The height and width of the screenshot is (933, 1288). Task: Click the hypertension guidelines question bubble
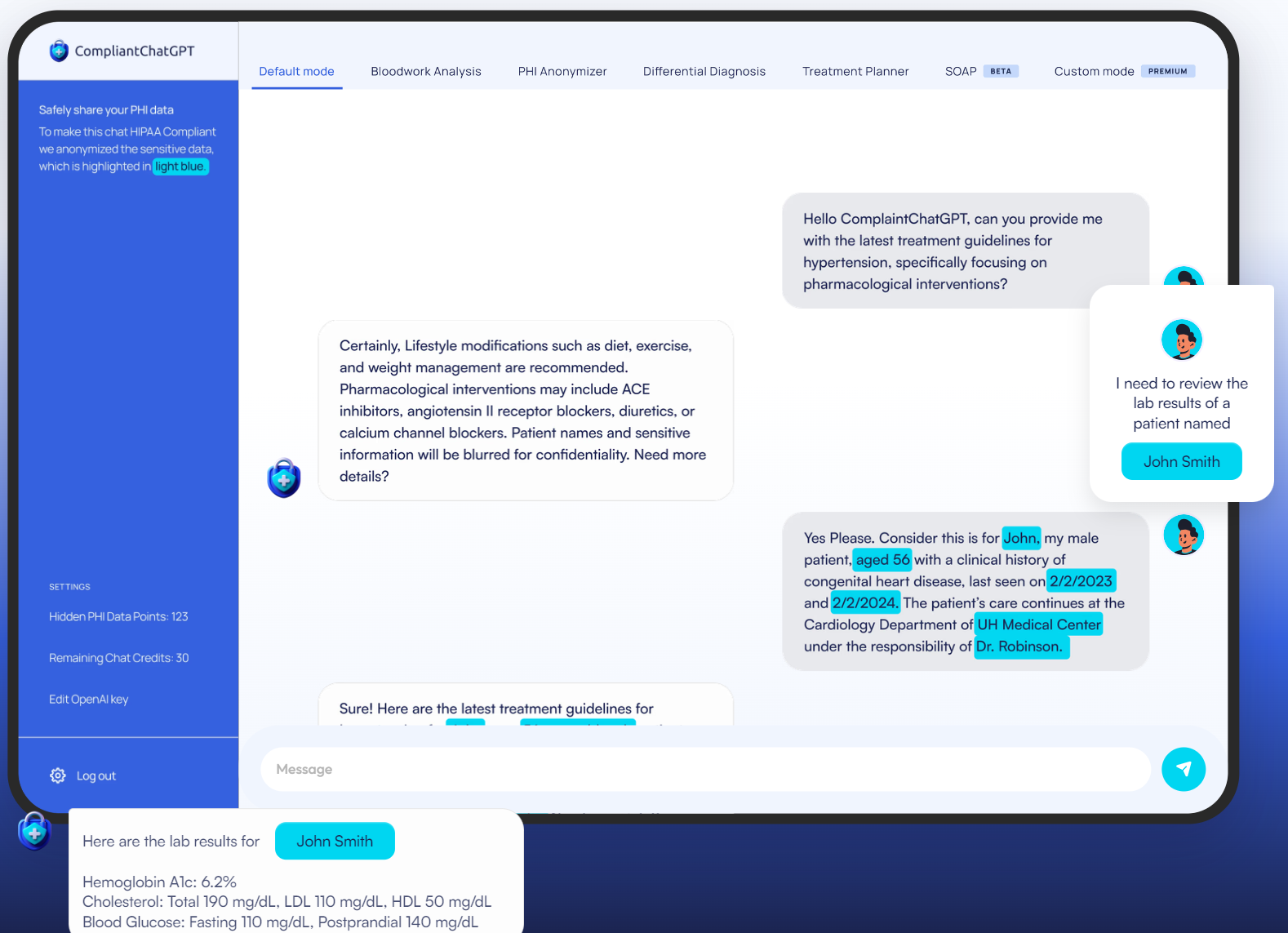(x=966, y=251)
